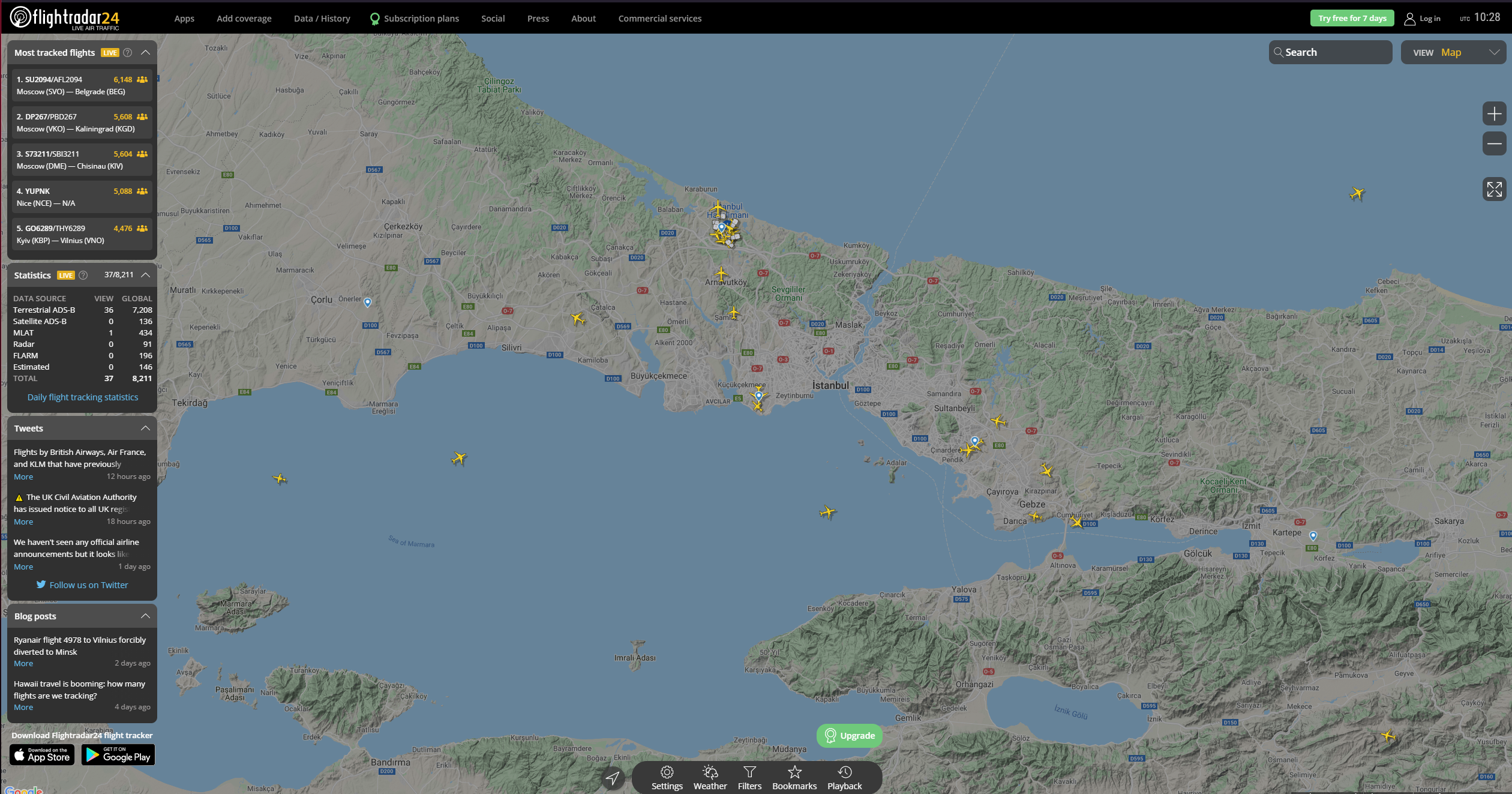
Task: Open Subscription plans
Action: (x=415, y=19)
